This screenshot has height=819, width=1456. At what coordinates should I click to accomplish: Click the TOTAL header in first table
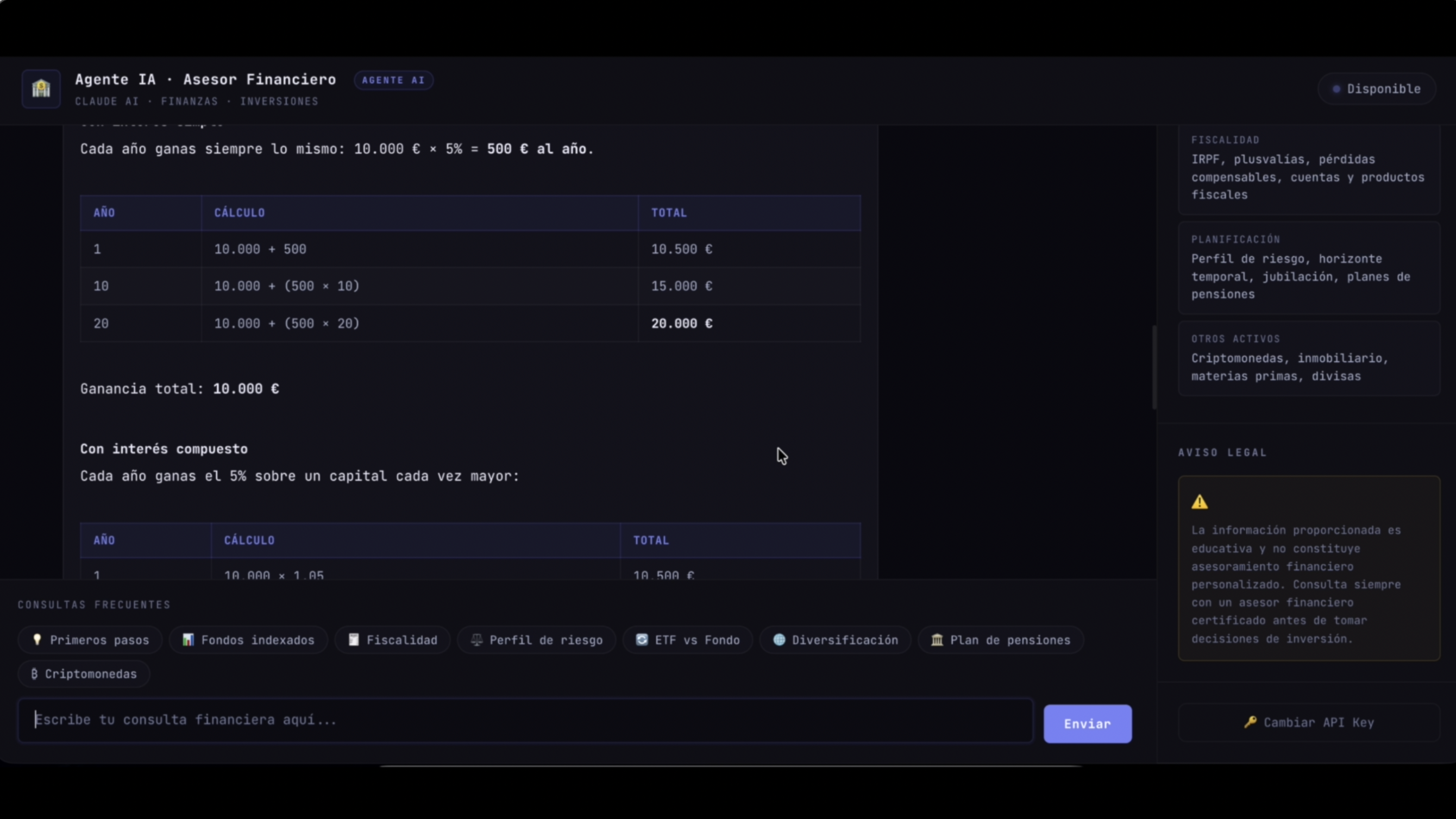(x=669, y=213)
